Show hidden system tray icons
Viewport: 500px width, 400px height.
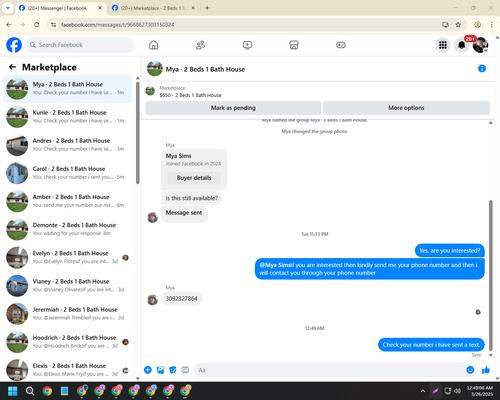click(x=423, y=391)
